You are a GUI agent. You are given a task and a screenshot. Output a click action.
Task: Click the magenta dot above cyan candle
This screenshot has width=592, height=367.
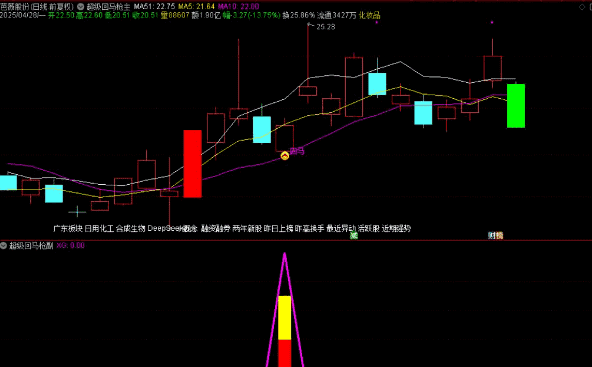coord(377,22)
